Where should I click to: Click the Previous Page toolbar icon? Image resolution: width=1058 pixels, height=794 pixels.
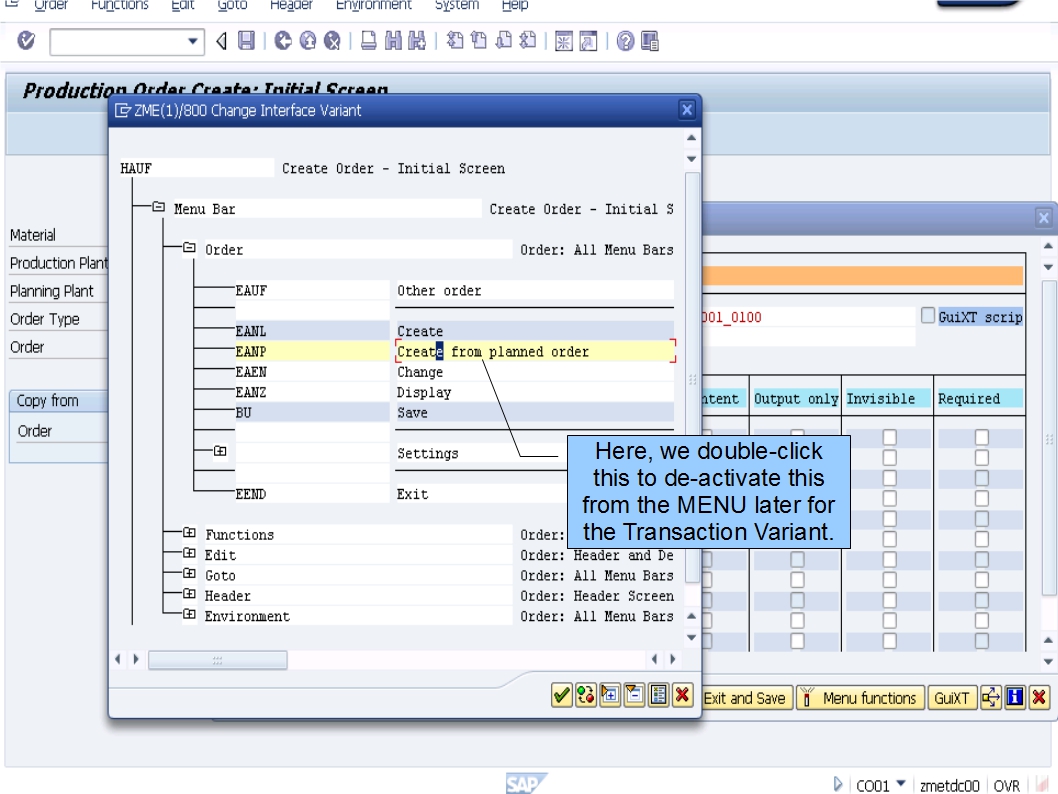(x=479, y=41)
